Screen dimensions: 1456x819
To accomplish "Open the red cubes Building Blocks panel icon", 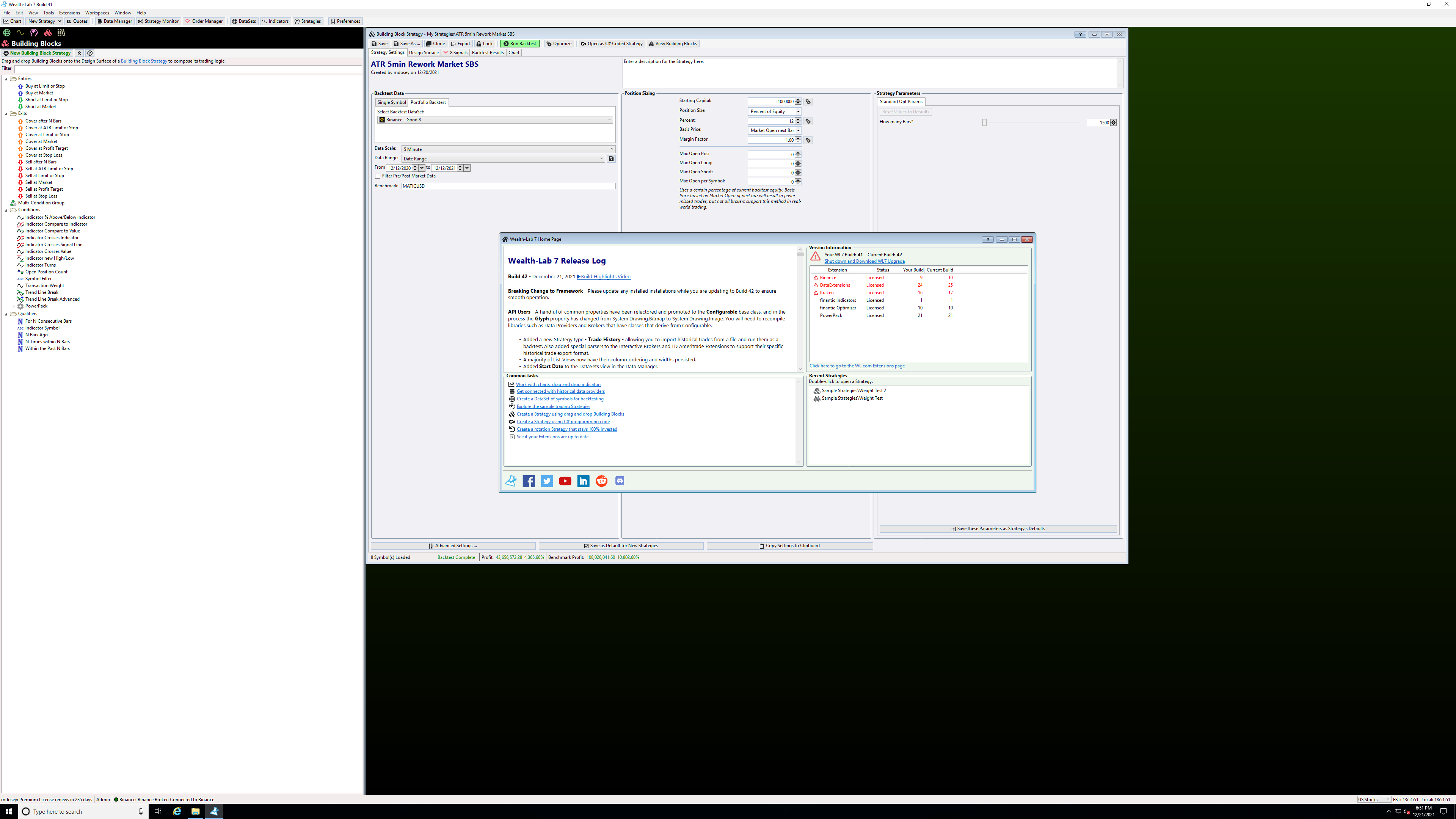I will click(x=47, y=33).
